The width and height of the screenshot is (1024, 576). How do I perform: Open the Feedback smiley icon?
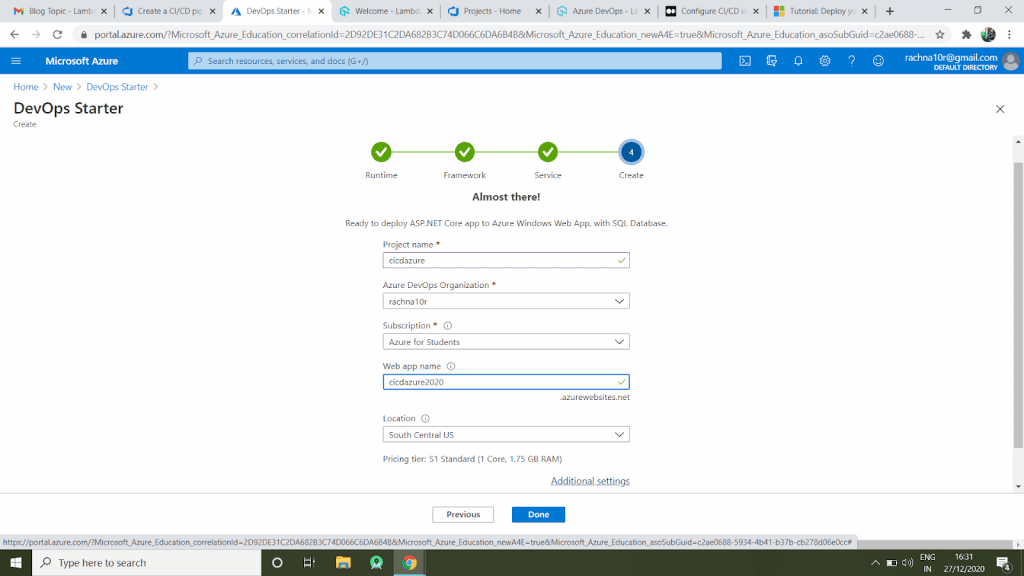pyautogui.click(x=878, y=61)
